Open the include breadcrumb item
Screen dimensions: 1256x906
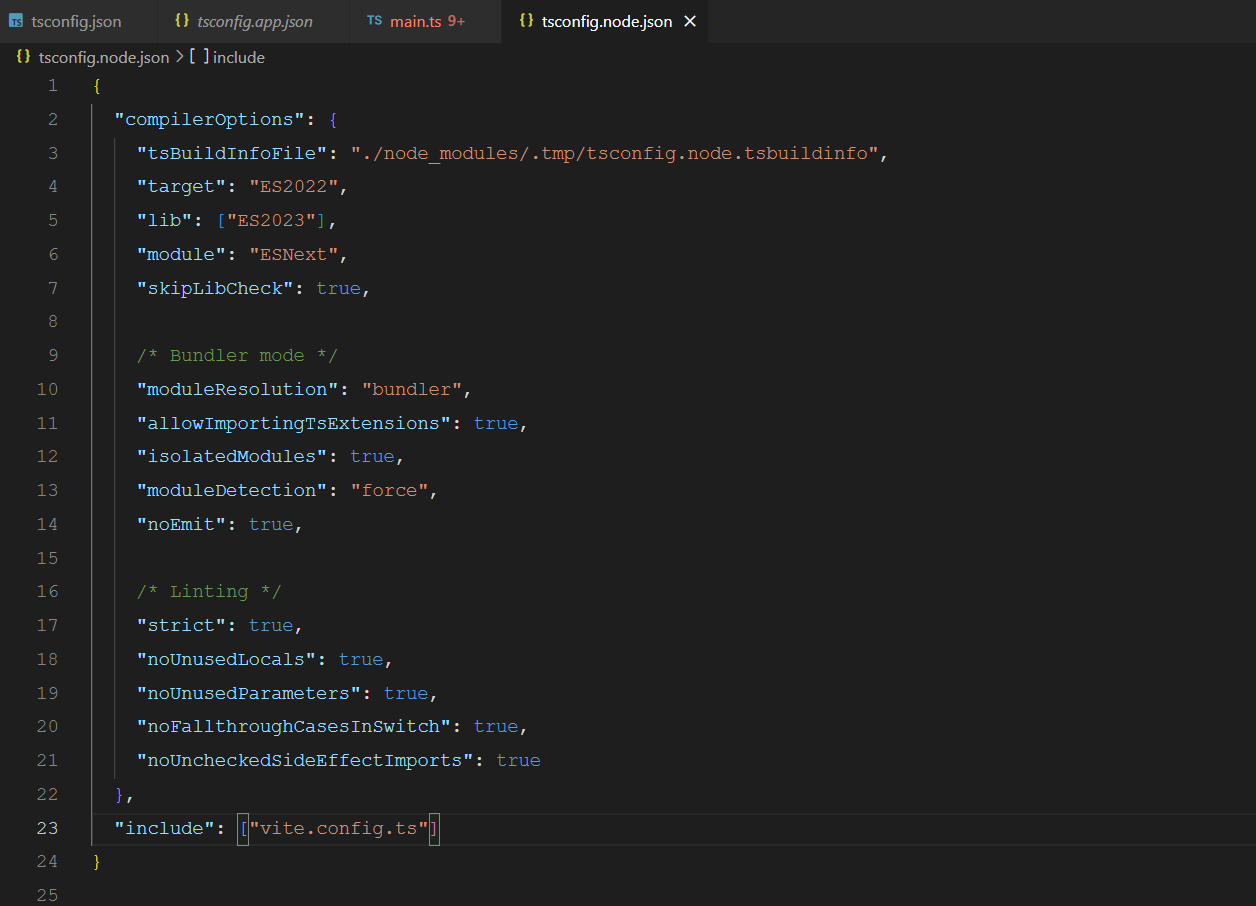click(239, 57)
